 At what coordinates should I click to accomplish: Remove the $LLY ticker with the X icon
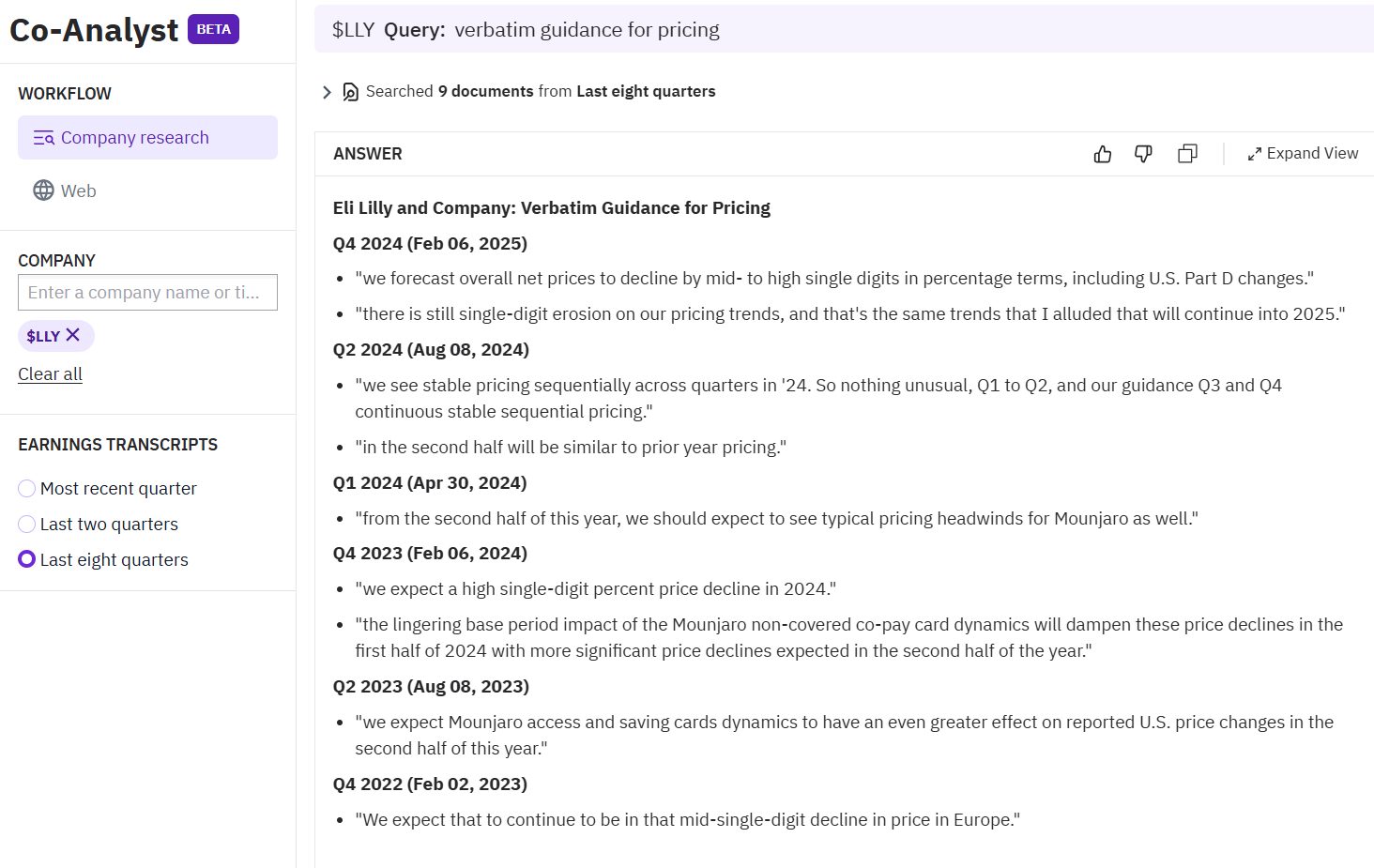click(74, 335)
